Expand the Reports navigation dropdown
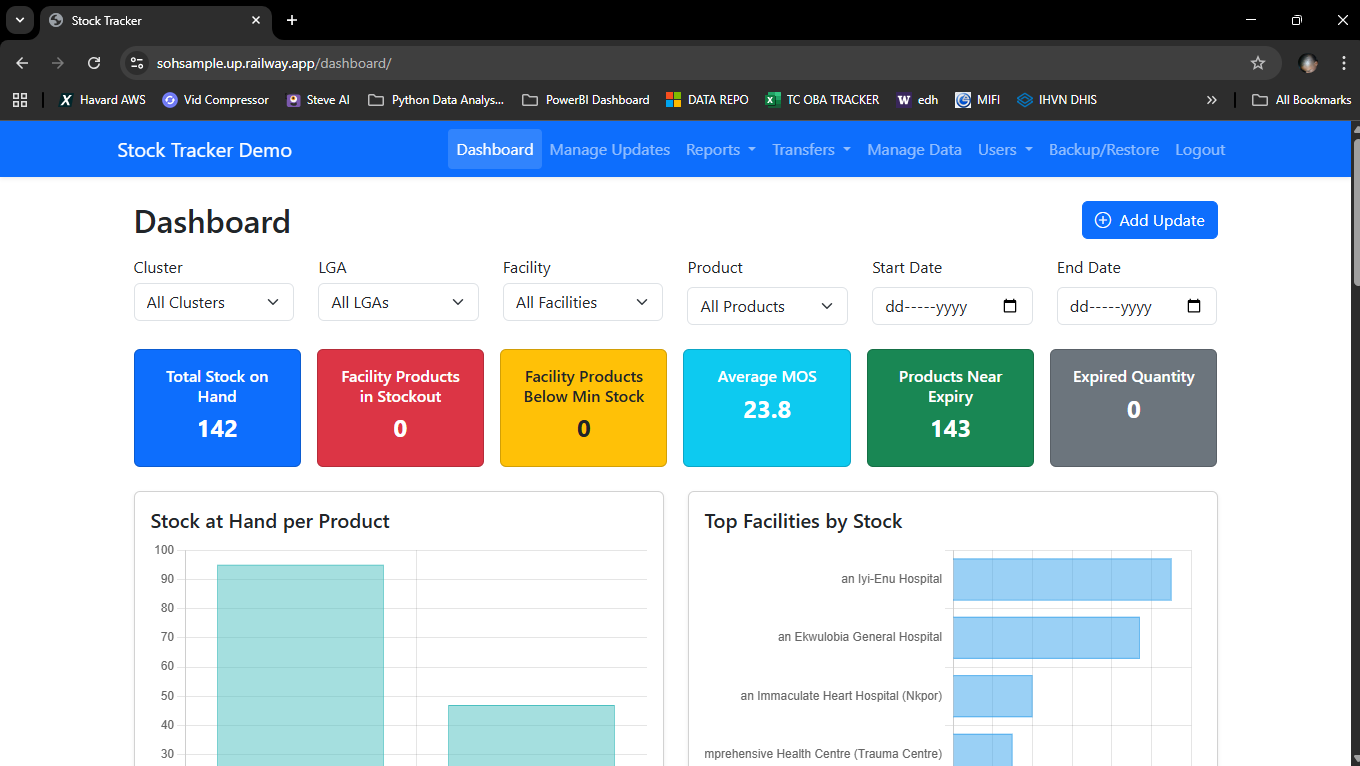1360x766 pixels. (x=720, y=149)
